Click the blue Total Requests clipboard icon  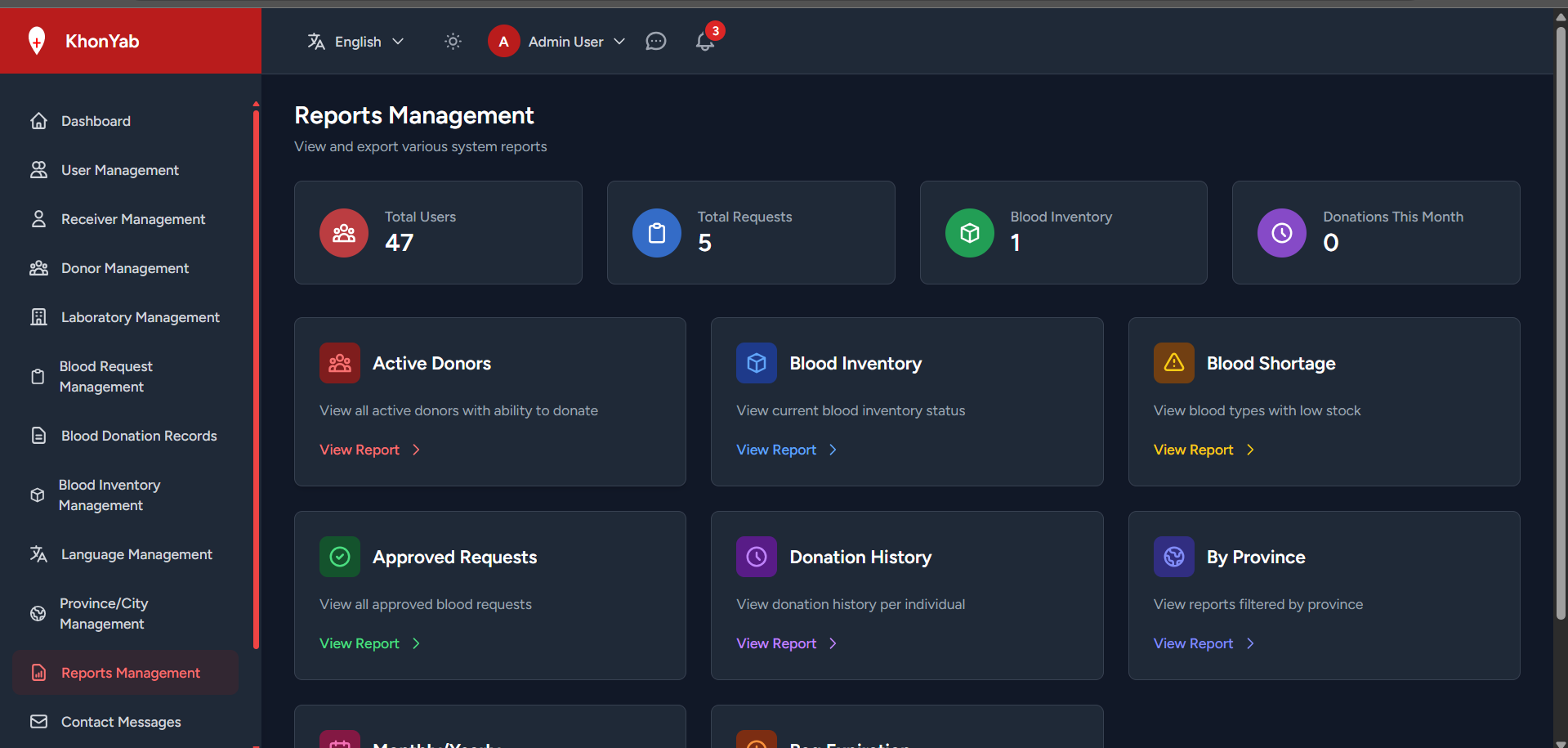pyautogui.click(x=657, y=233)
